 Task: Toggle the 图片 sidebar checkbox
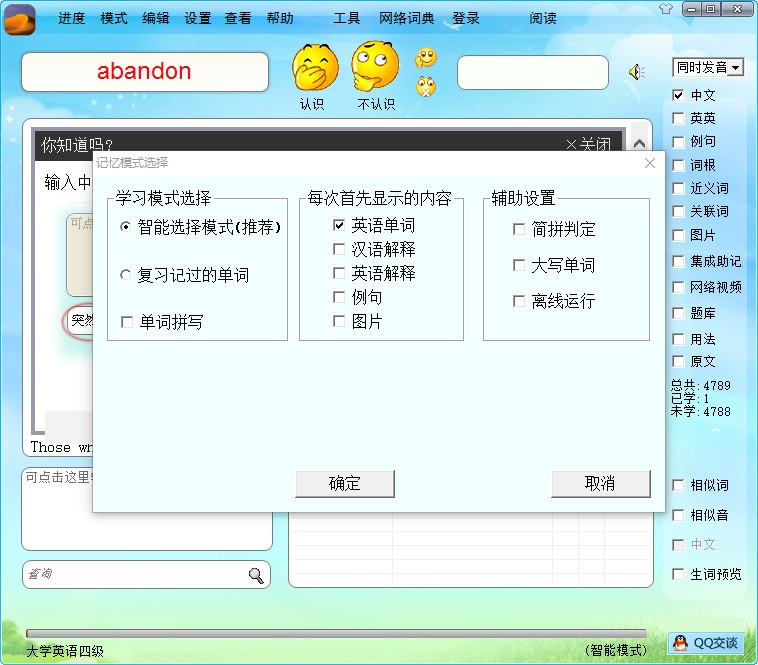point(678,235)
